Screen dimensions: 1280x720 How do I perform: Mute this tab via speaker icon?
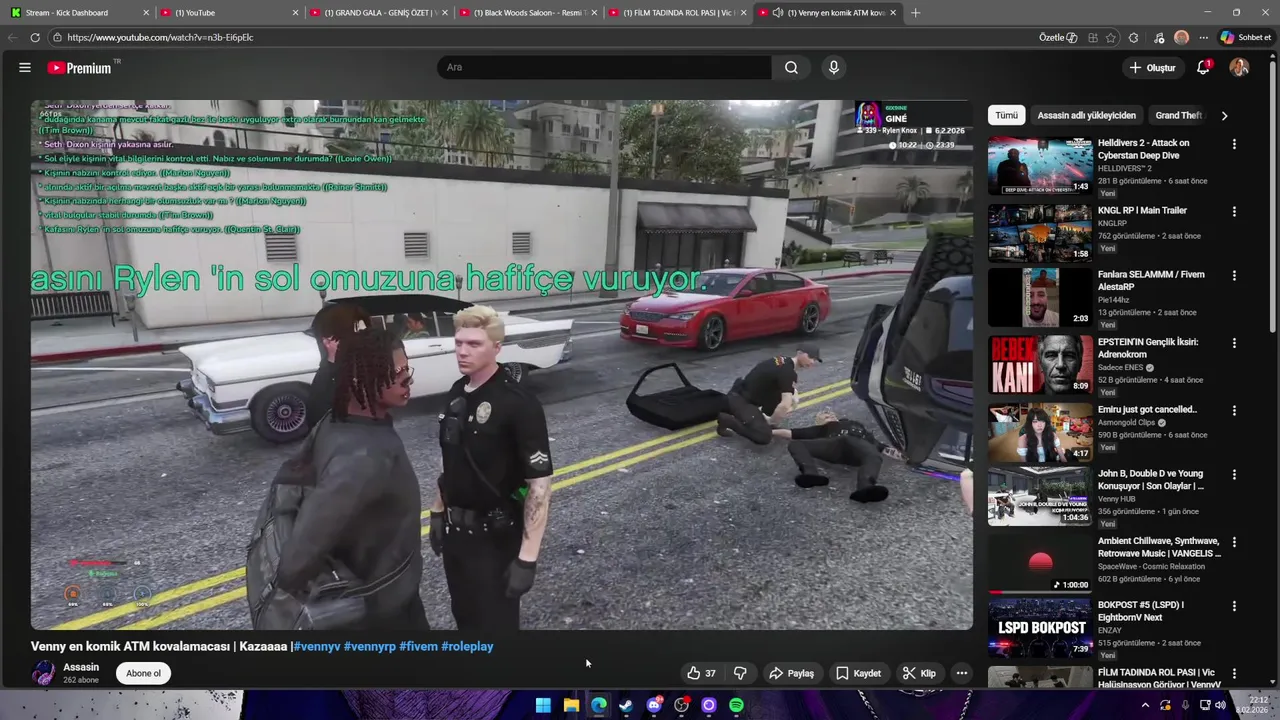coord(777,13)
